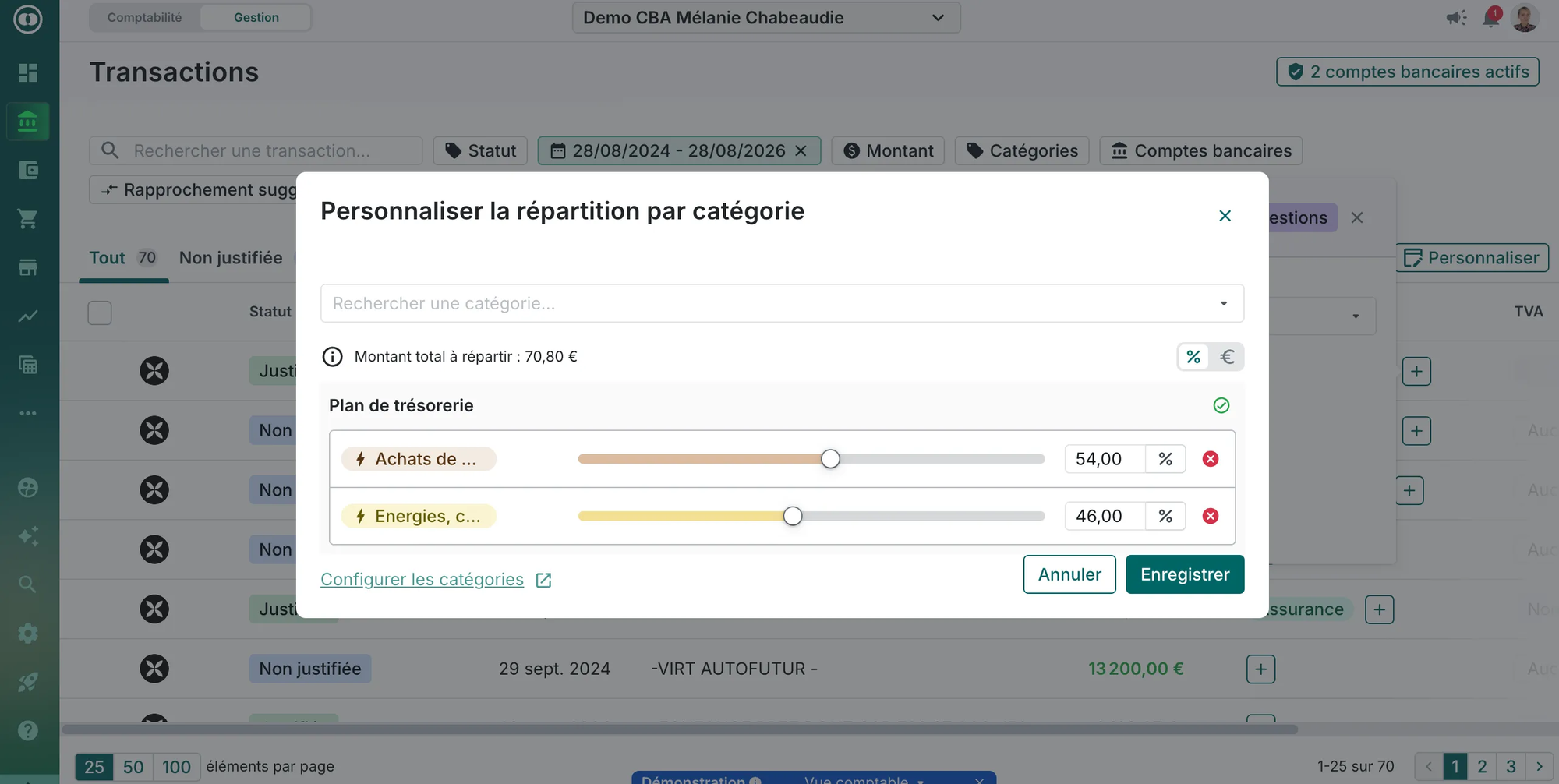Open the shopping cart sidebar icon
Image resolution: width=1559 pixels, height=784 pixels.
point(28,219)
